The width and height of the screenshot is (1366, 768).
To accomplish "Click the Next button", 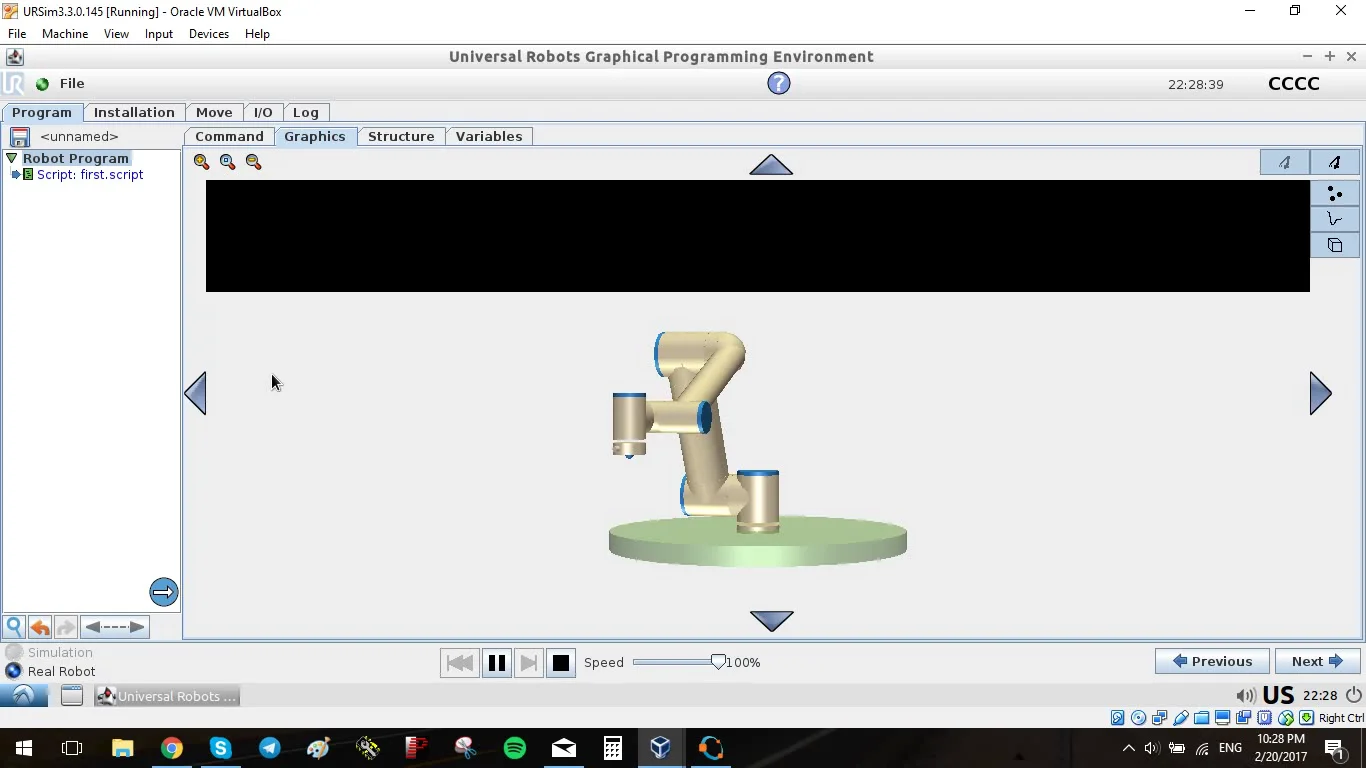I will point(1317,661).
